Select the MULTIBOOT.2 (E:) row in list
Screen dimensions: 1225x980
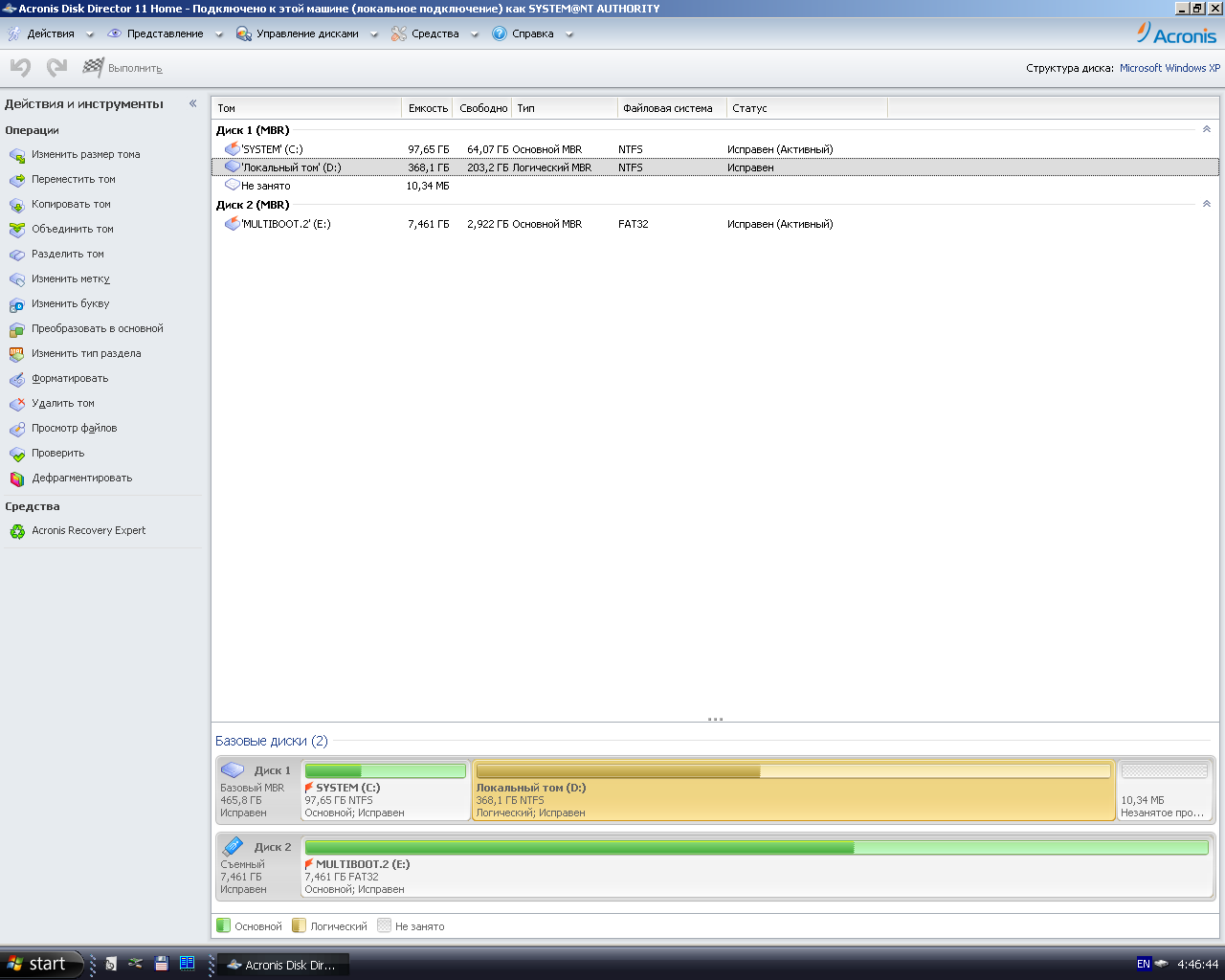285,224
